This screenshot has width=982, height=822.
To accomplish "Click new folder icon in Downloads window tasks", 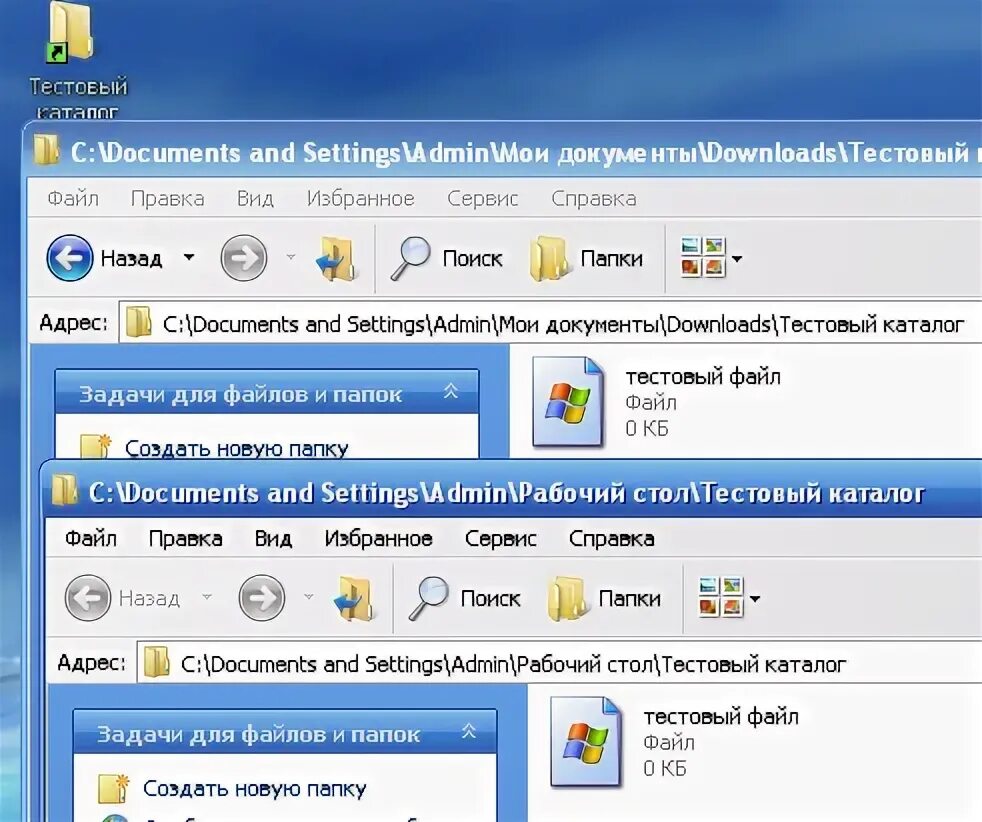I will tap(95, 446).
